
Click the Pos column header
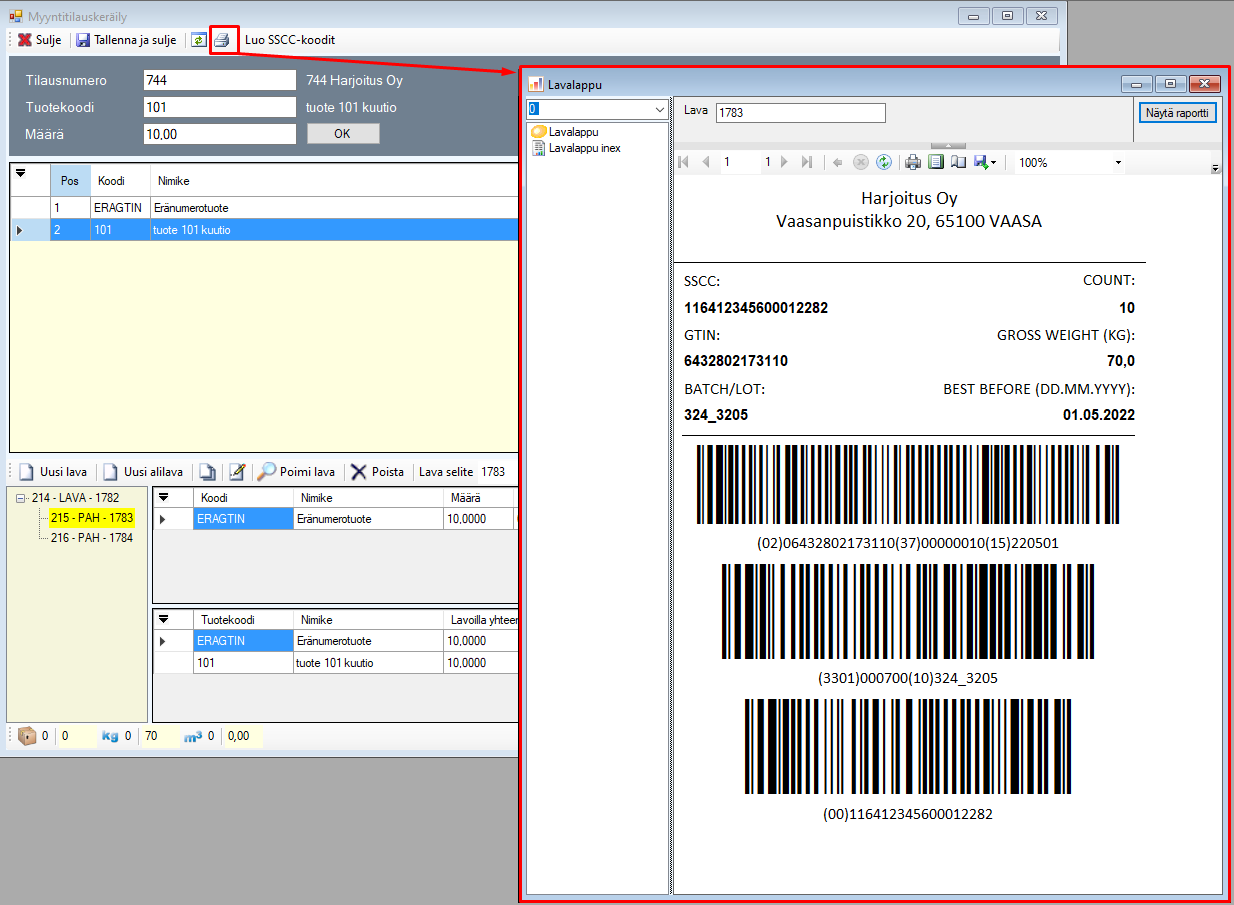tap(70, 181)
